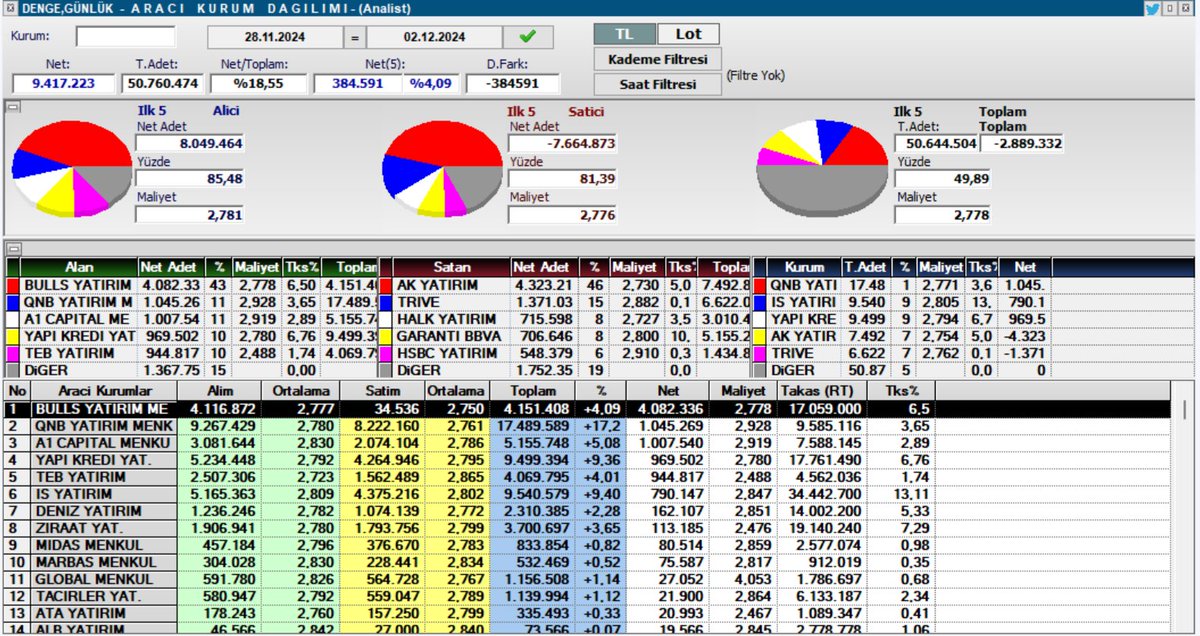Confirm date range with green checkmark button
1200x636 pixels.
pyautogui.click(x=527, y=37)
